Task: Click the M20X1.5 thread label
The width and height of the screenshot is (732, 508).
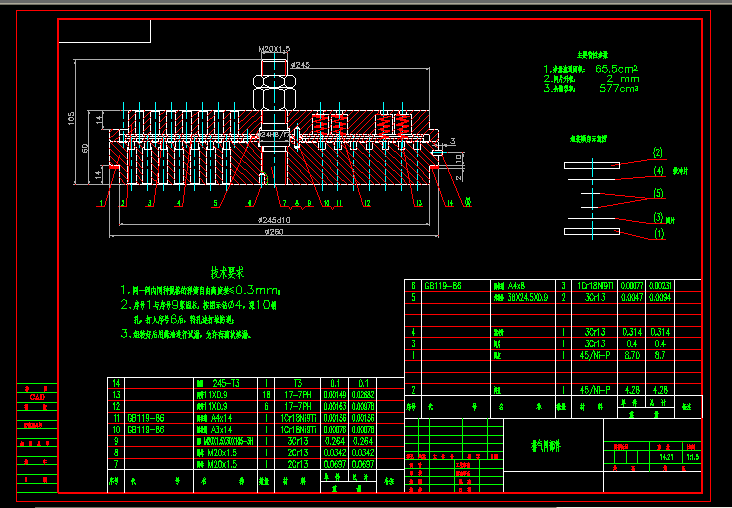Action: [274, 48]
